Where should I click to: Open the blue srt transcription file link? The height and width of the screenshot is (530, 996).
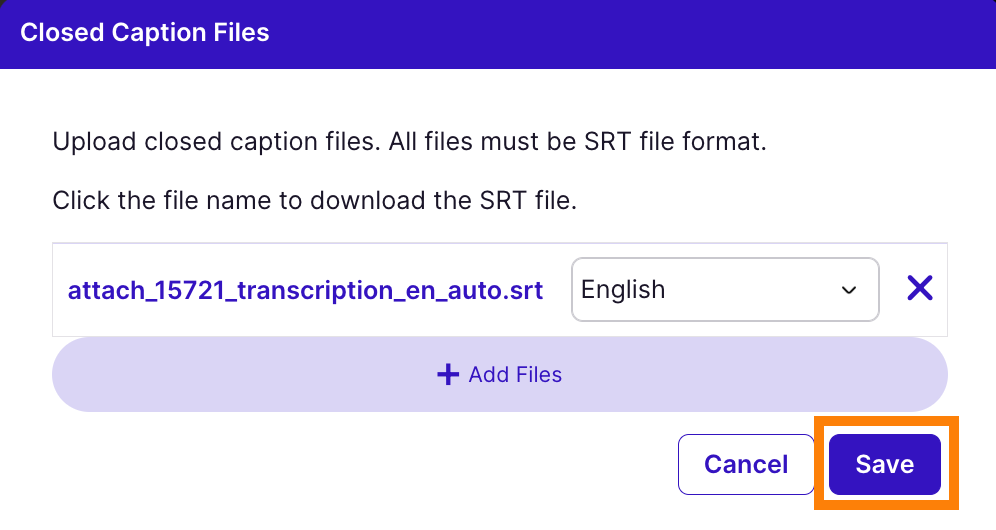pyautogui.click(x=305, y=290)
